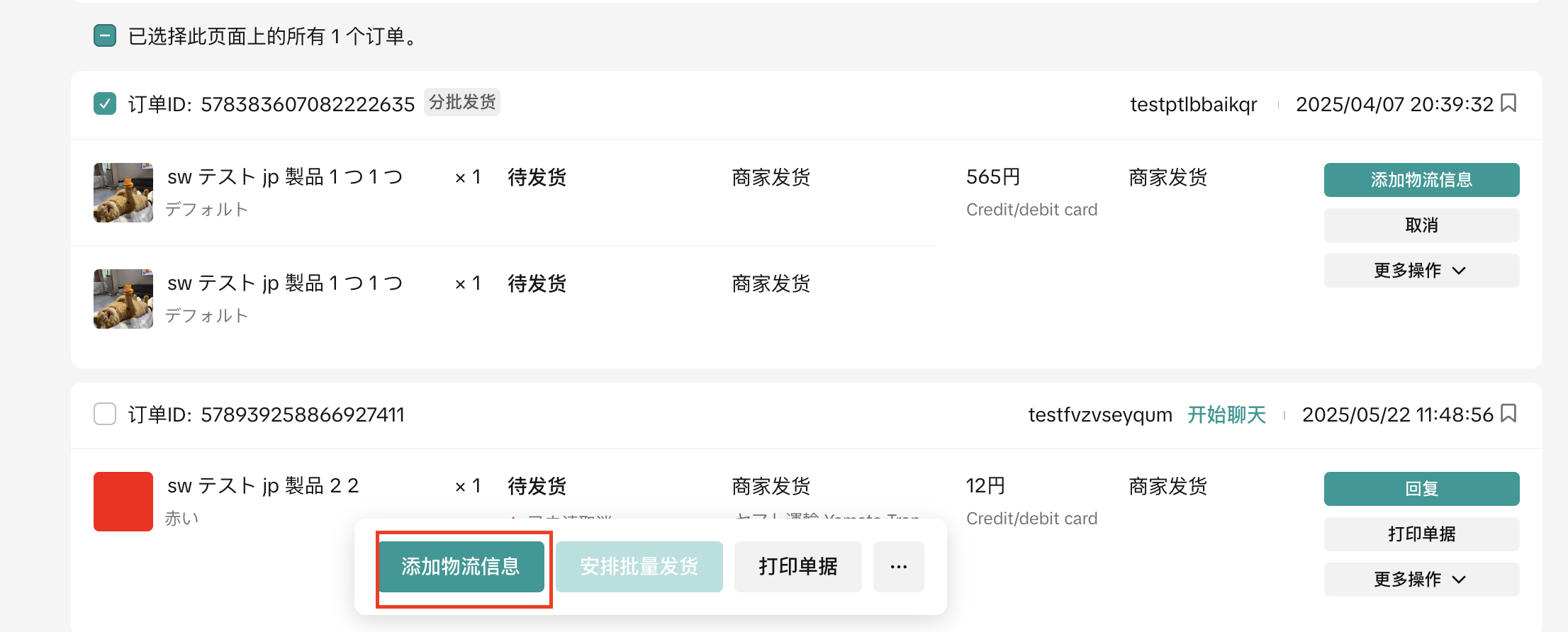Click bookmark icon for order 578939258866927411
Viewport: 1568px width, 632px height.
point(1508,413)
